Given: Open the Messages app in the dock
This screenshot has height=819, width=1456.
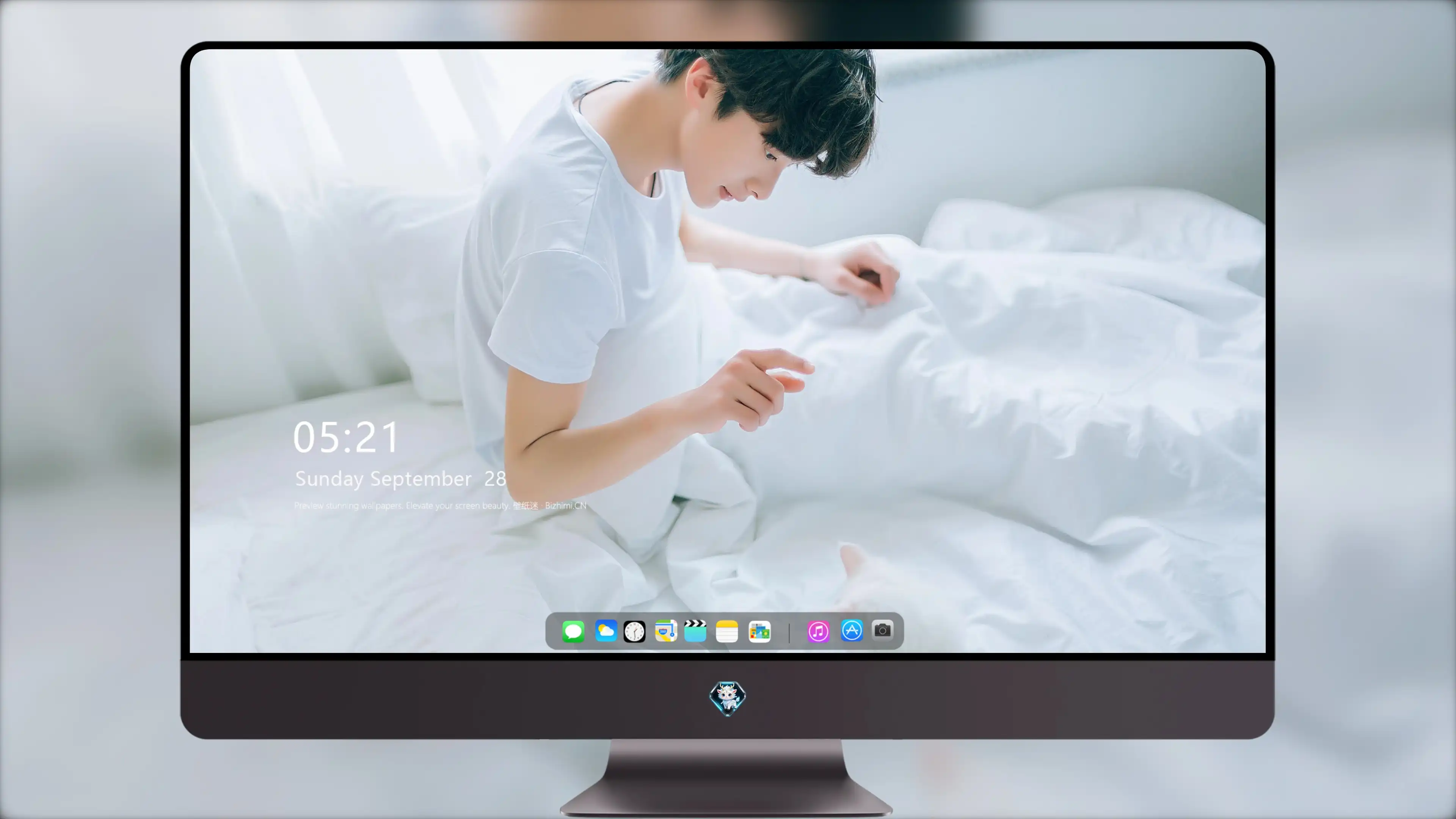Looking at the screenshot, I should pyautogui.click(x=573, y=631).
